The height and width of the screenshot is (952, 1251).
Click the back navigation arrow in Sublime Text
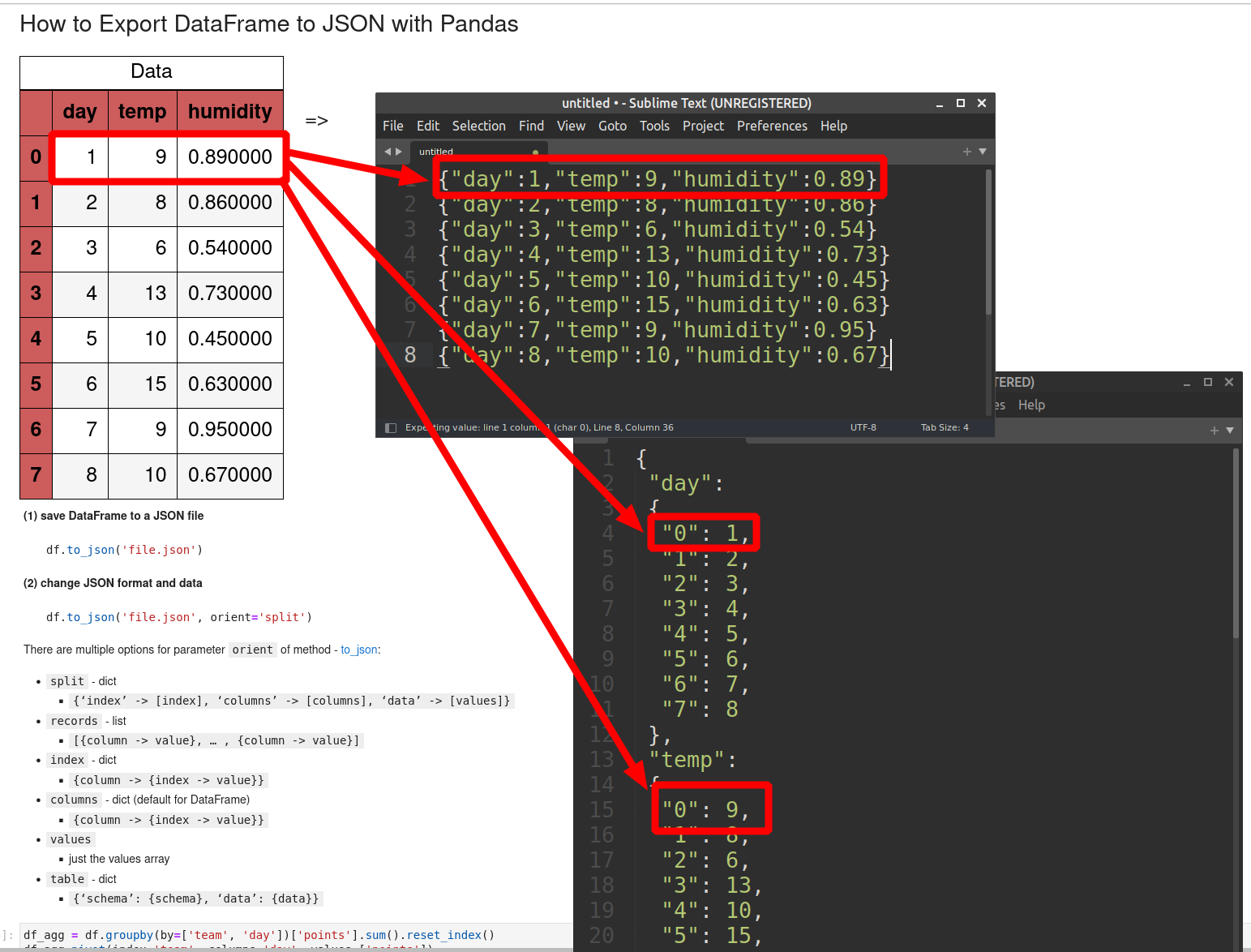point(388,151)
